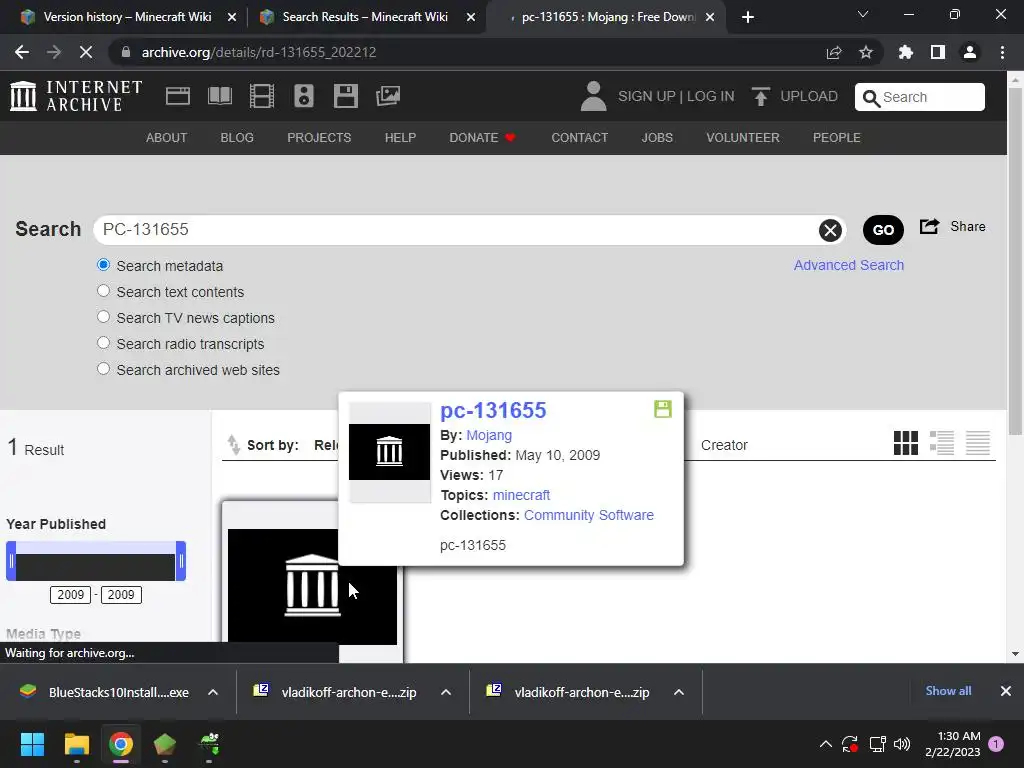Click SIGN UP link
The width and height of the screenshot is (1024, 768).
click(647, 96)
